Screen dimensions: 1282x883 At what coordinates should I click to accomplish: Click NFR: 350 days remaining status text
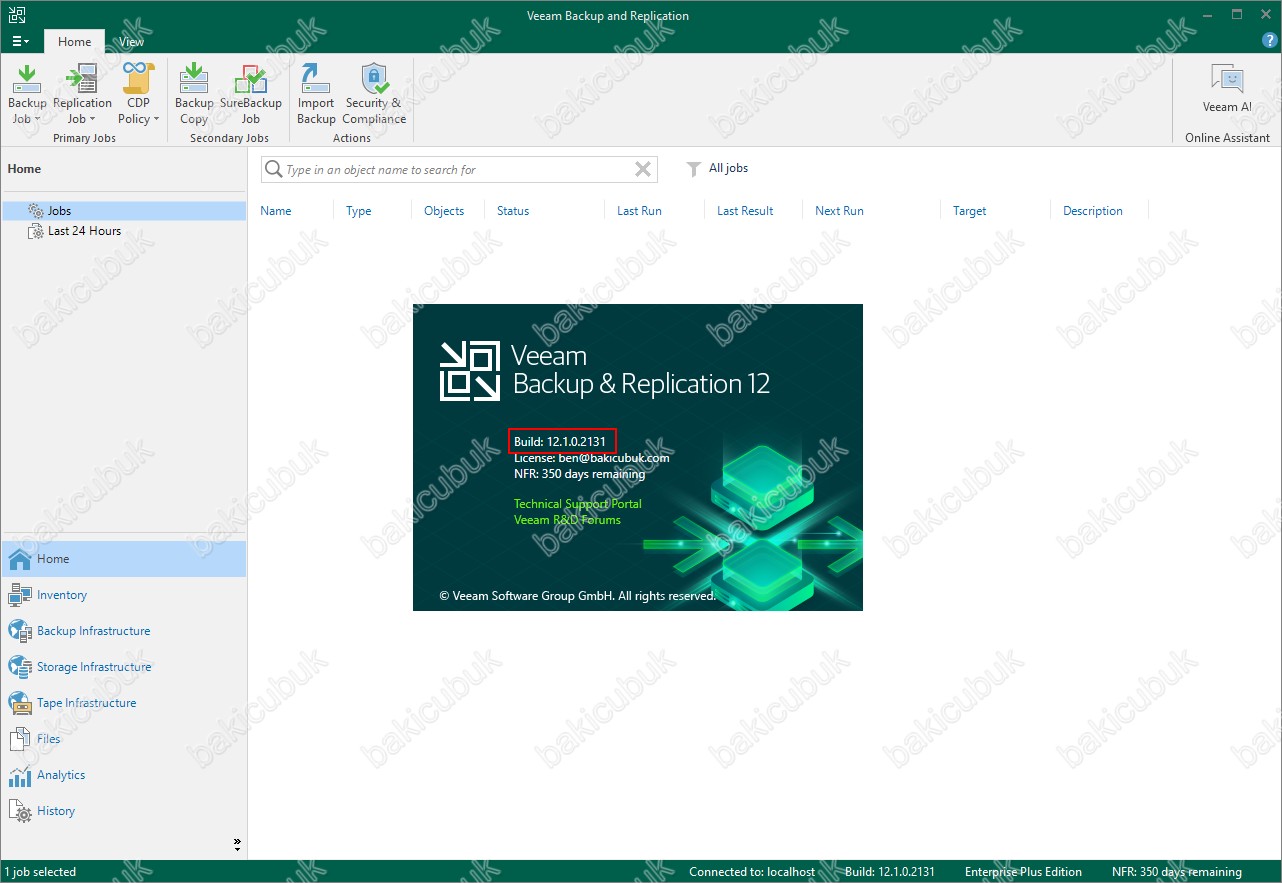[1176, 872]
